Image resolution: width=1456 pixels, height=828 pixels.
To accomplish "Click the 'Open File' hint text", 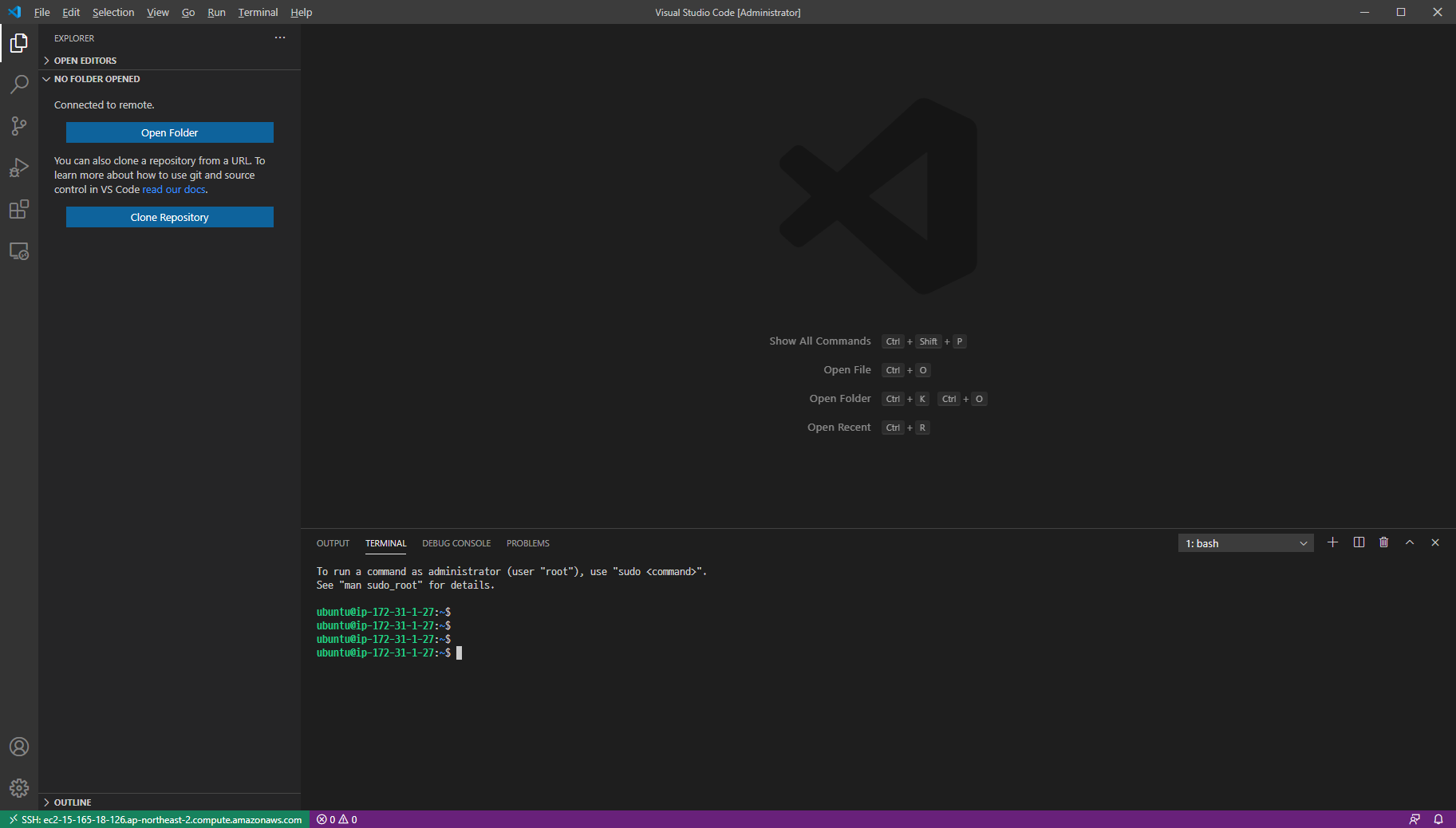I will click(847, 370).
